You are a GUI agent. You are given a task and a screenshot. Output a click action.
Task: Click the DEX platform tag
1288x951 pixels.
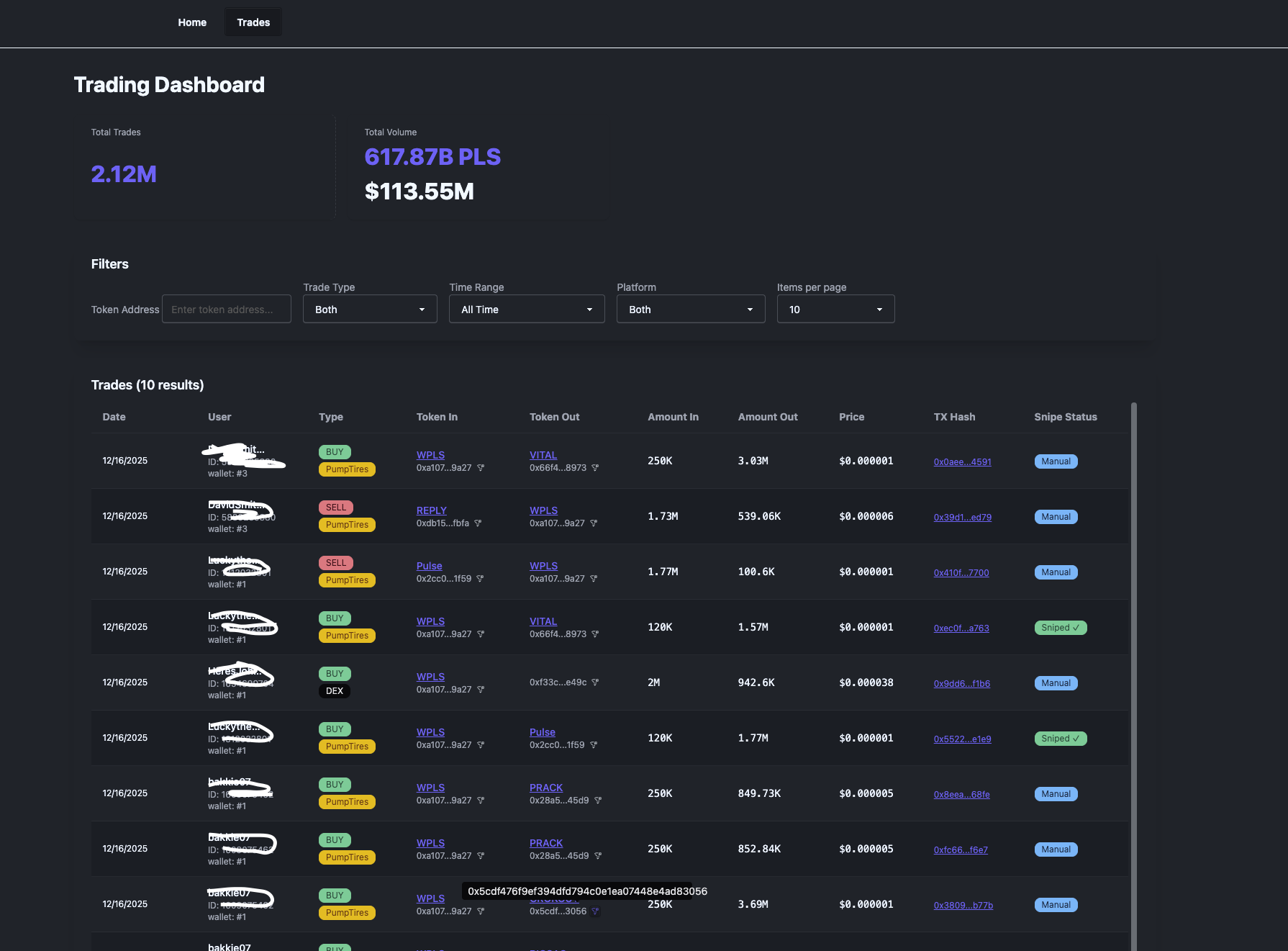coord(335,691)
